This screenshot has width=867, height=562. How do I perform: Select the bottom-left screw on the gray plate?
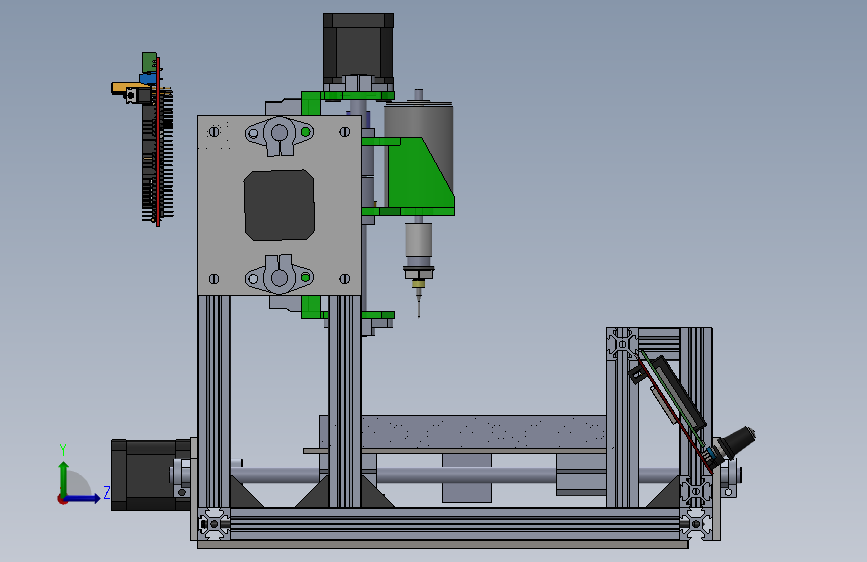(214, 279)
